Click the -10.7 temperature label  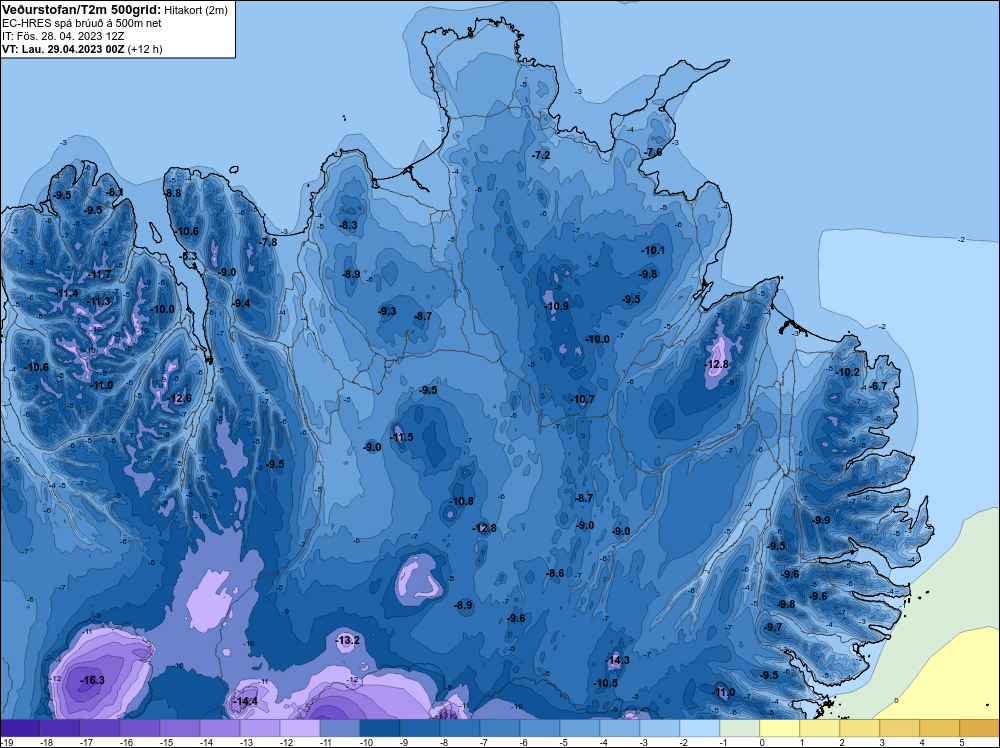582,400
